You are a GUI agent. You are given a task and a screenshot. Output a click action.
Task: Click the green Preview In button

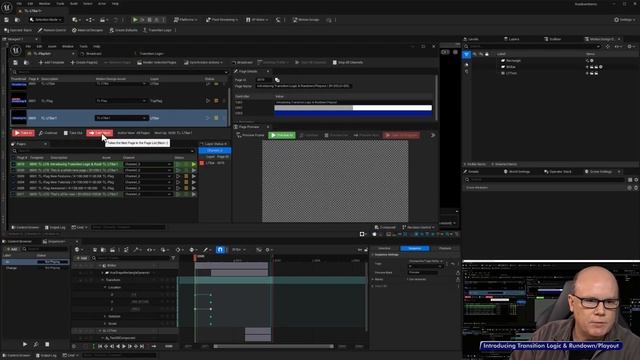coord(282,135)
